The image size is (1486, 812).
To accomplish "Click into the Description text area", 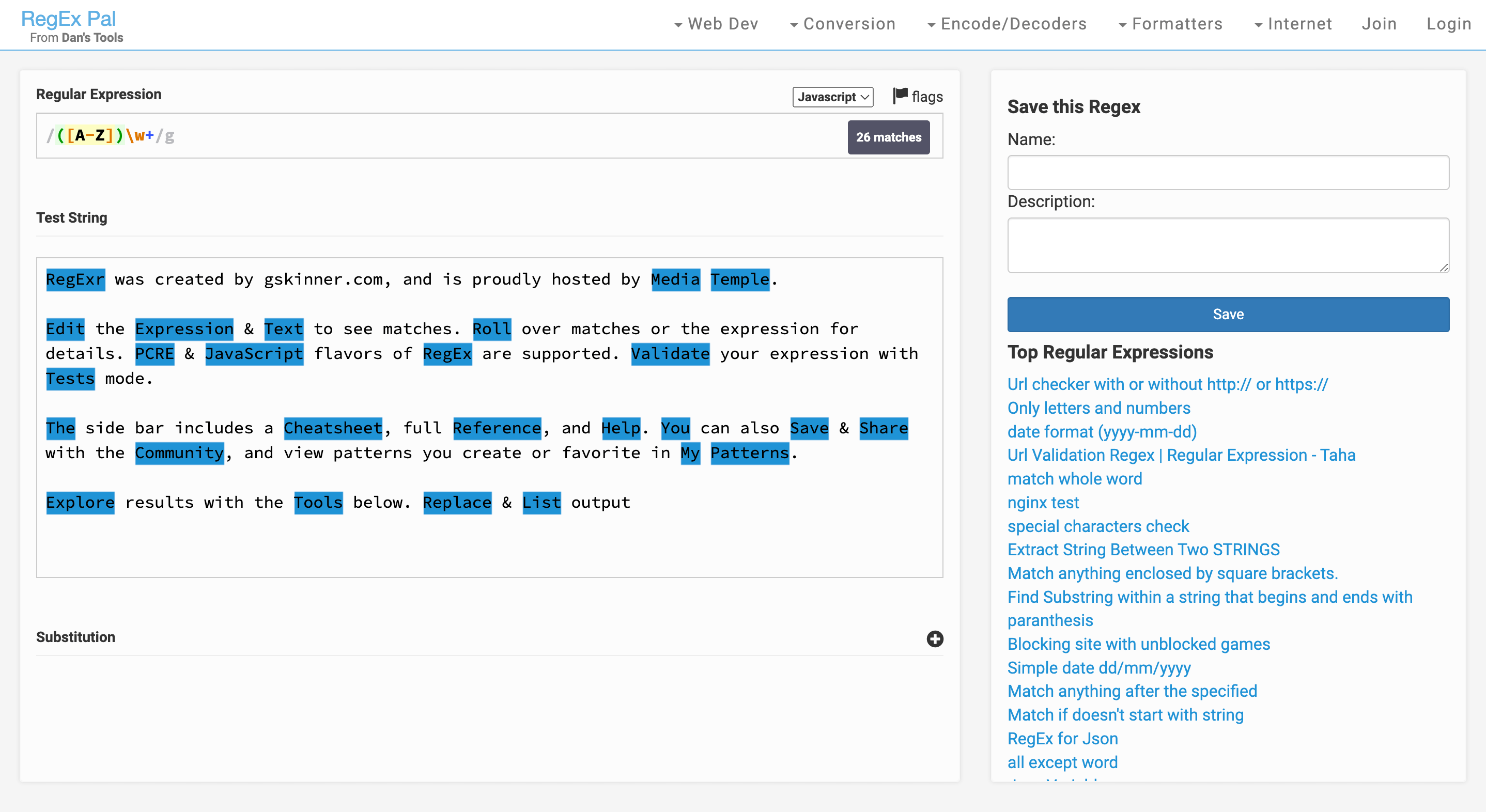I will point(1228,245).
